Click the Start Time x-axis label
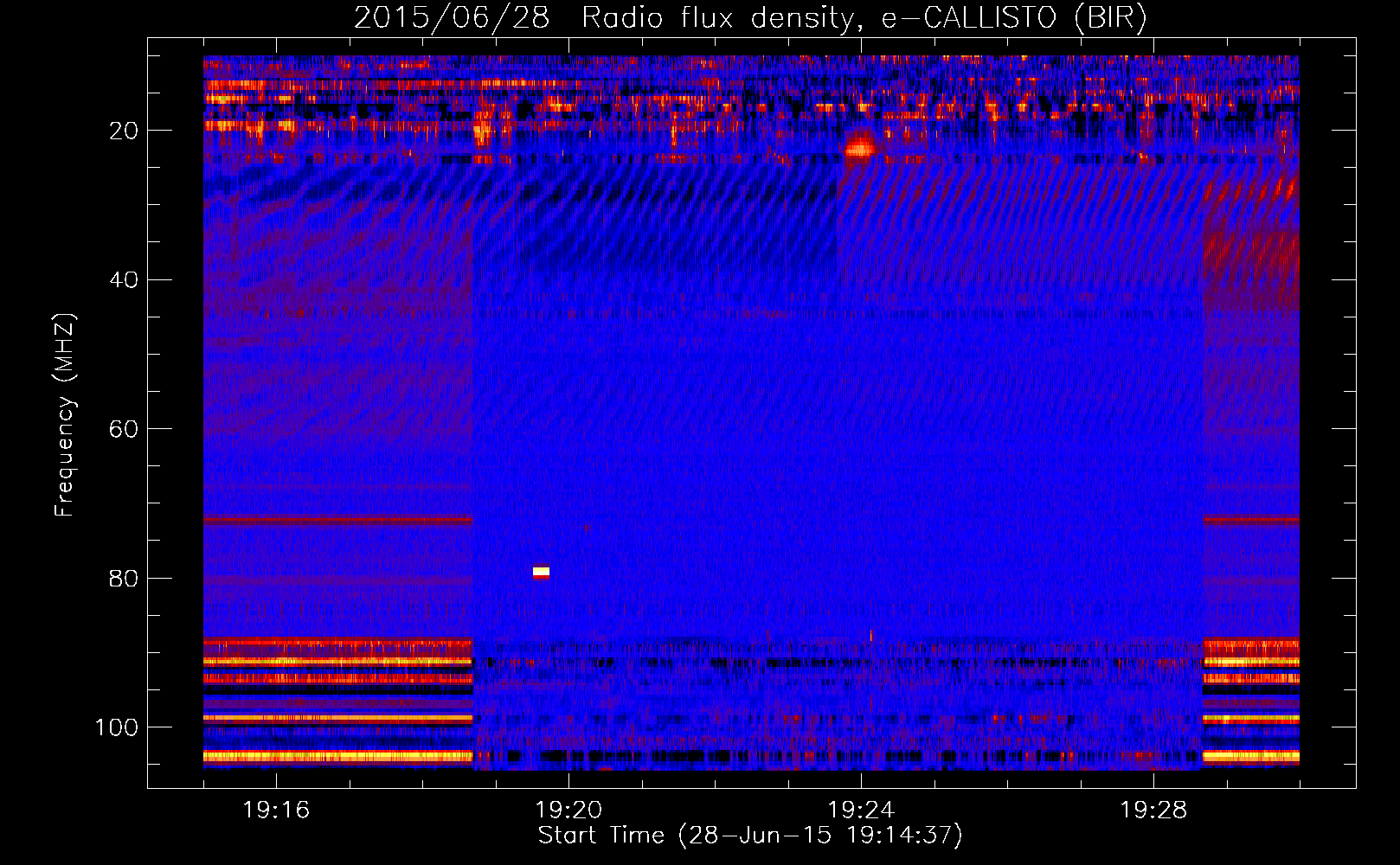This screenshot has height=865, width=1400. click(x=749, y=836)
